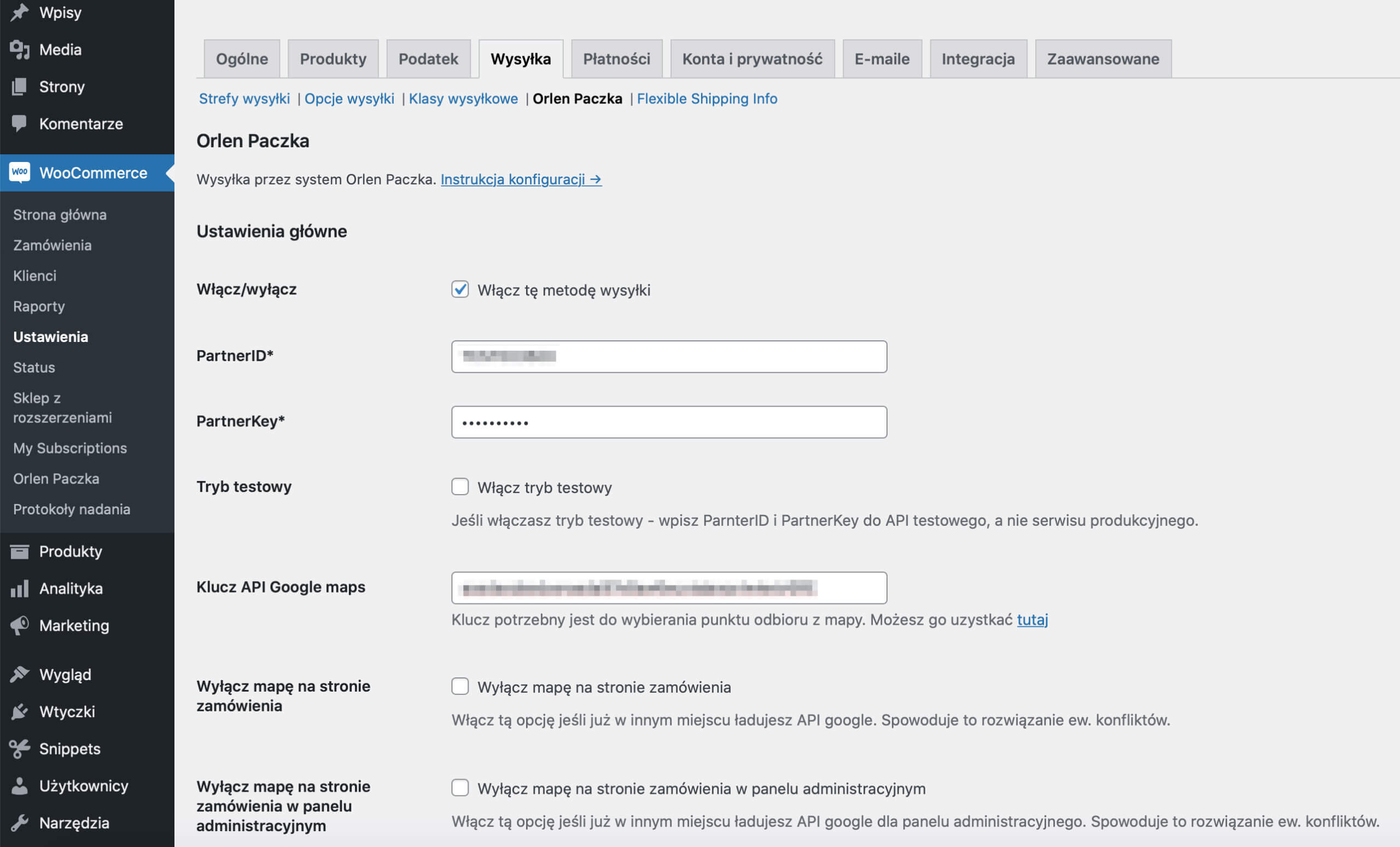Open Orlen Paczka sidebar submenu item

click(56, 479)
